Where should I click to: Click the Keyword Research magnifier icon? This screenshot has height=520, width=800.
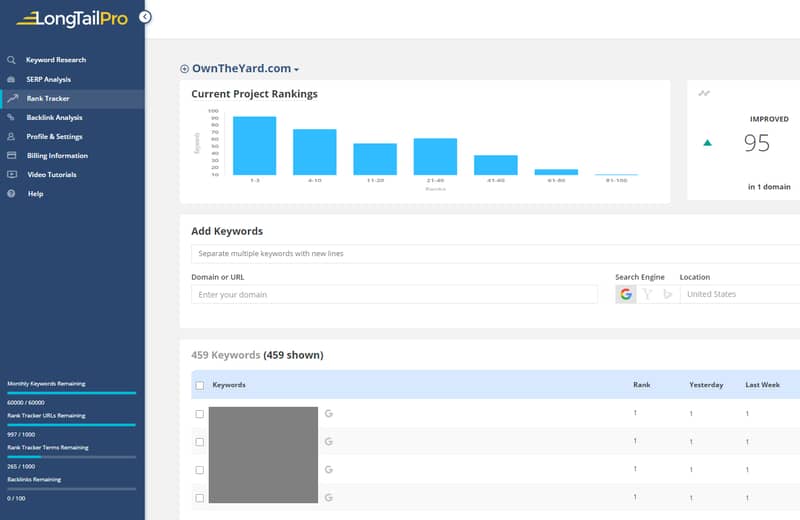pos(11,60)
